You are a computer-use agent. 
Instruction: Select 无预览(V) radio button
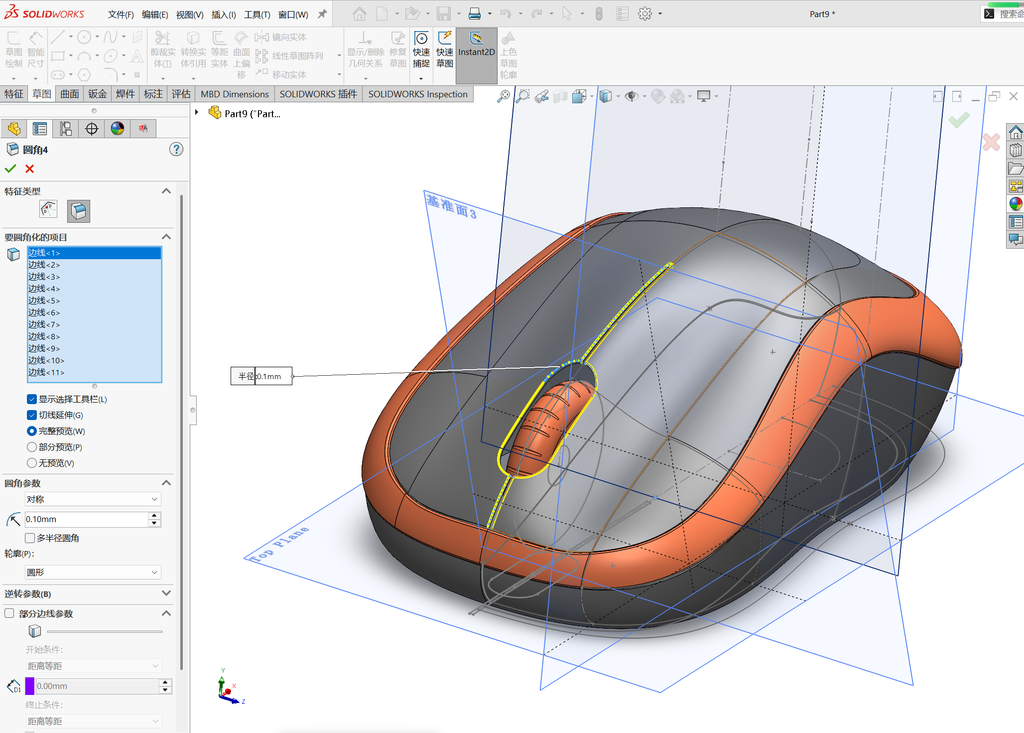31,463
